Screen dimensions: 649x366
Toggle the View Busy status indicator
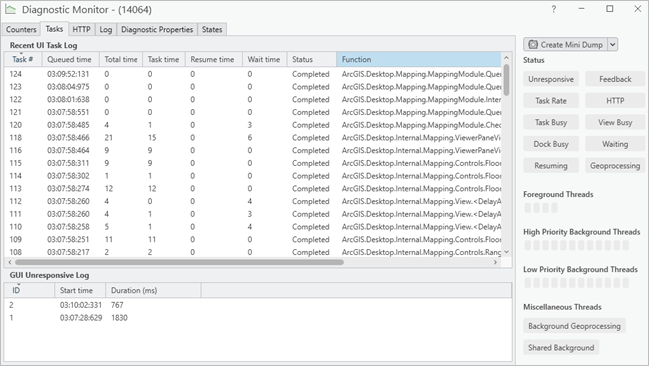coord(615,122)
